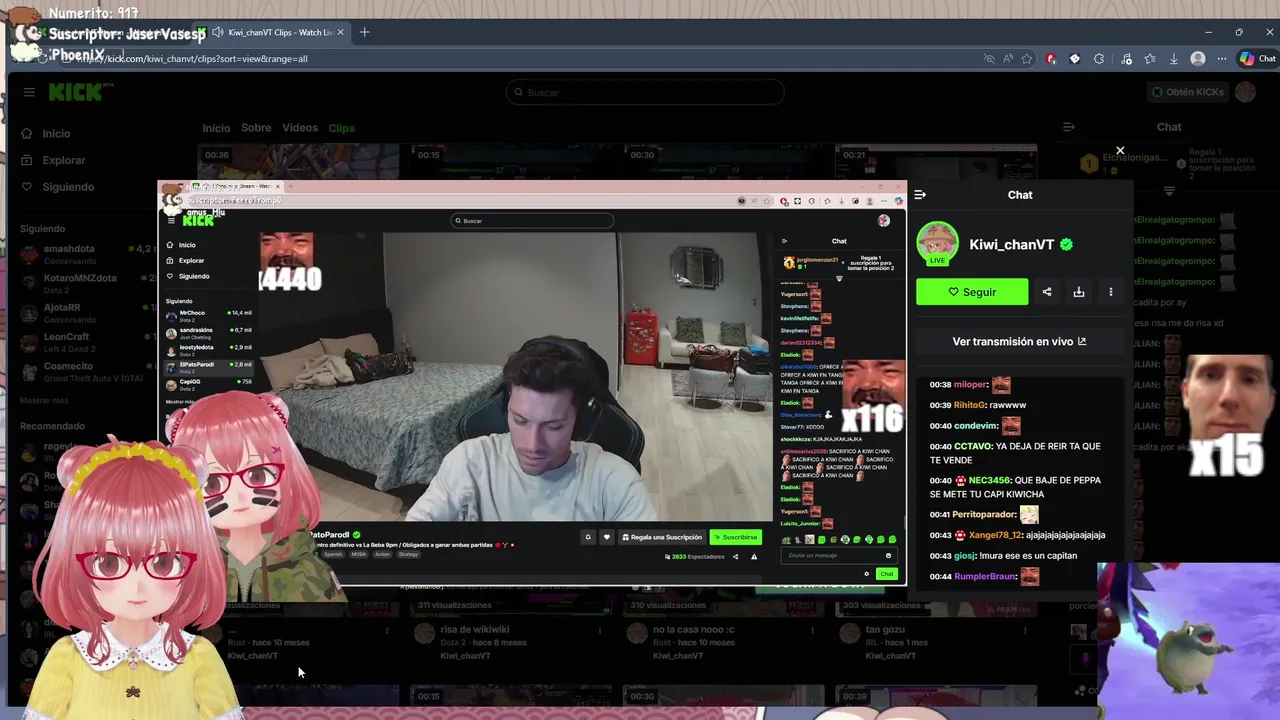
Task: Open the user profile avatar menu
Action: pyautogui.click(x=1245, y=92)
